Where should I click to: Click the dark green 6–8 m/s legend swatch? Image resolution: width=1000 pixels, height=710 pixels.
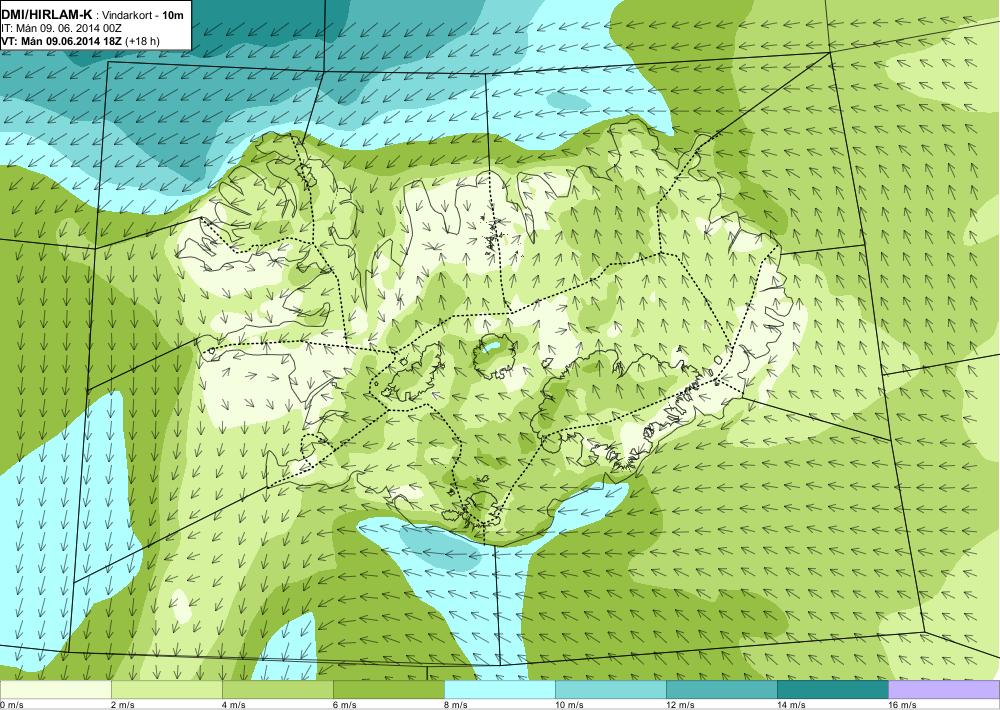coord(389,690)
